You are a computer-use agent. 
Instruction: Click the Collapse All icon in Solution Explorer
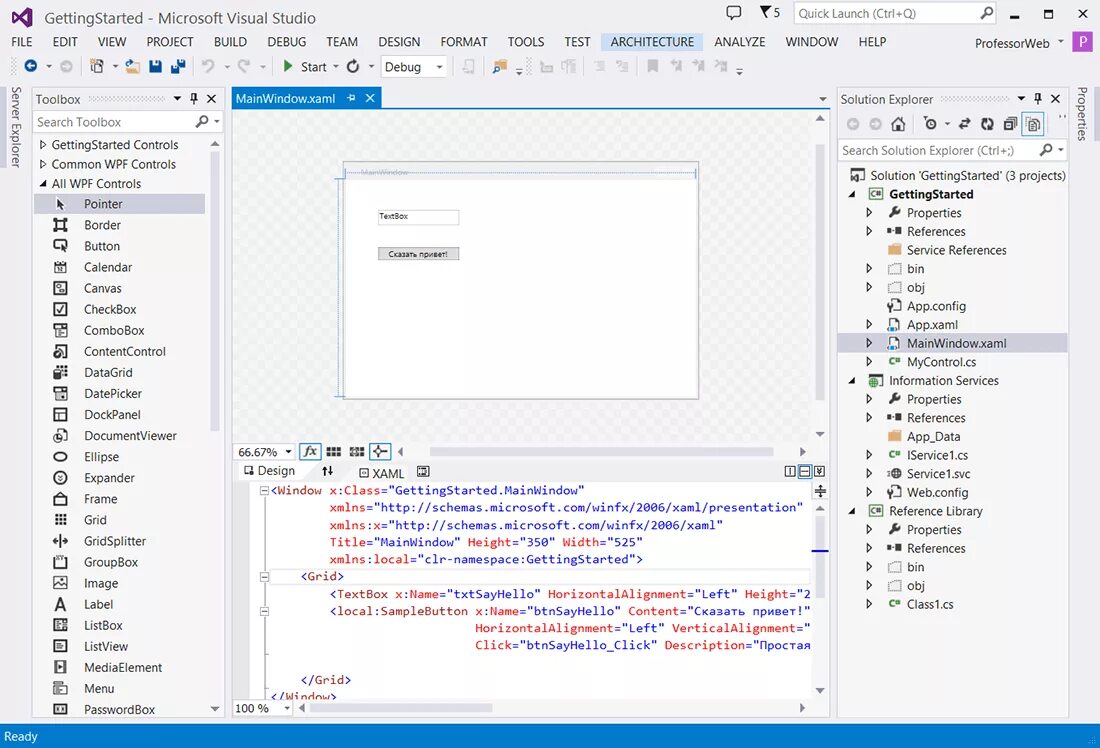pos(1010,124)
